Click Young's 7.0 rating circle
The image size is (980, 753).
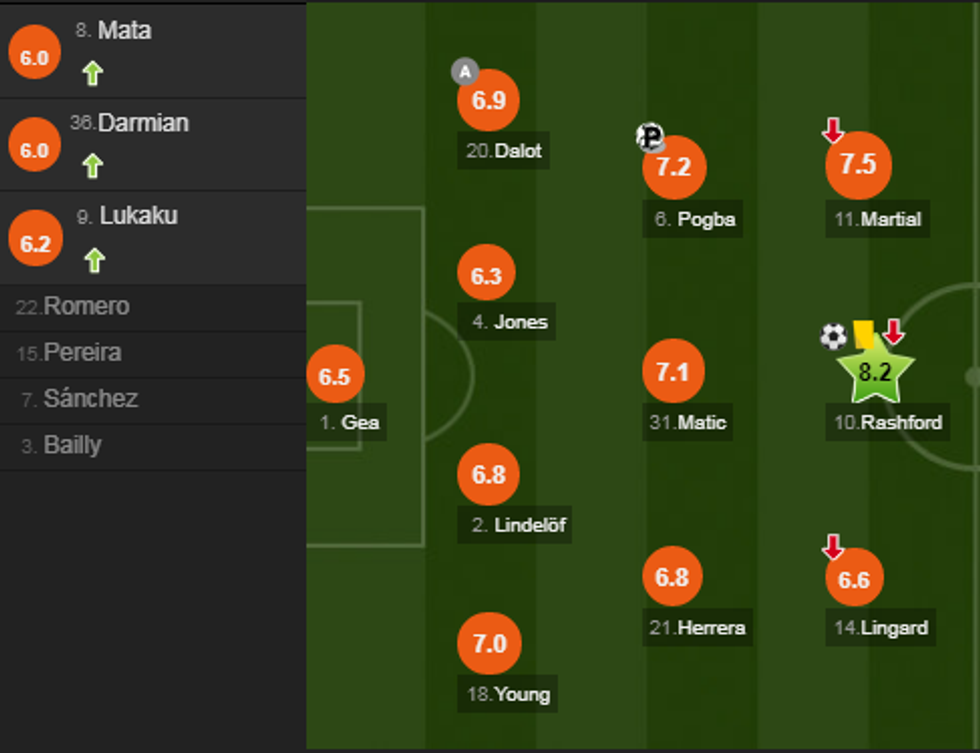(488, 644)
